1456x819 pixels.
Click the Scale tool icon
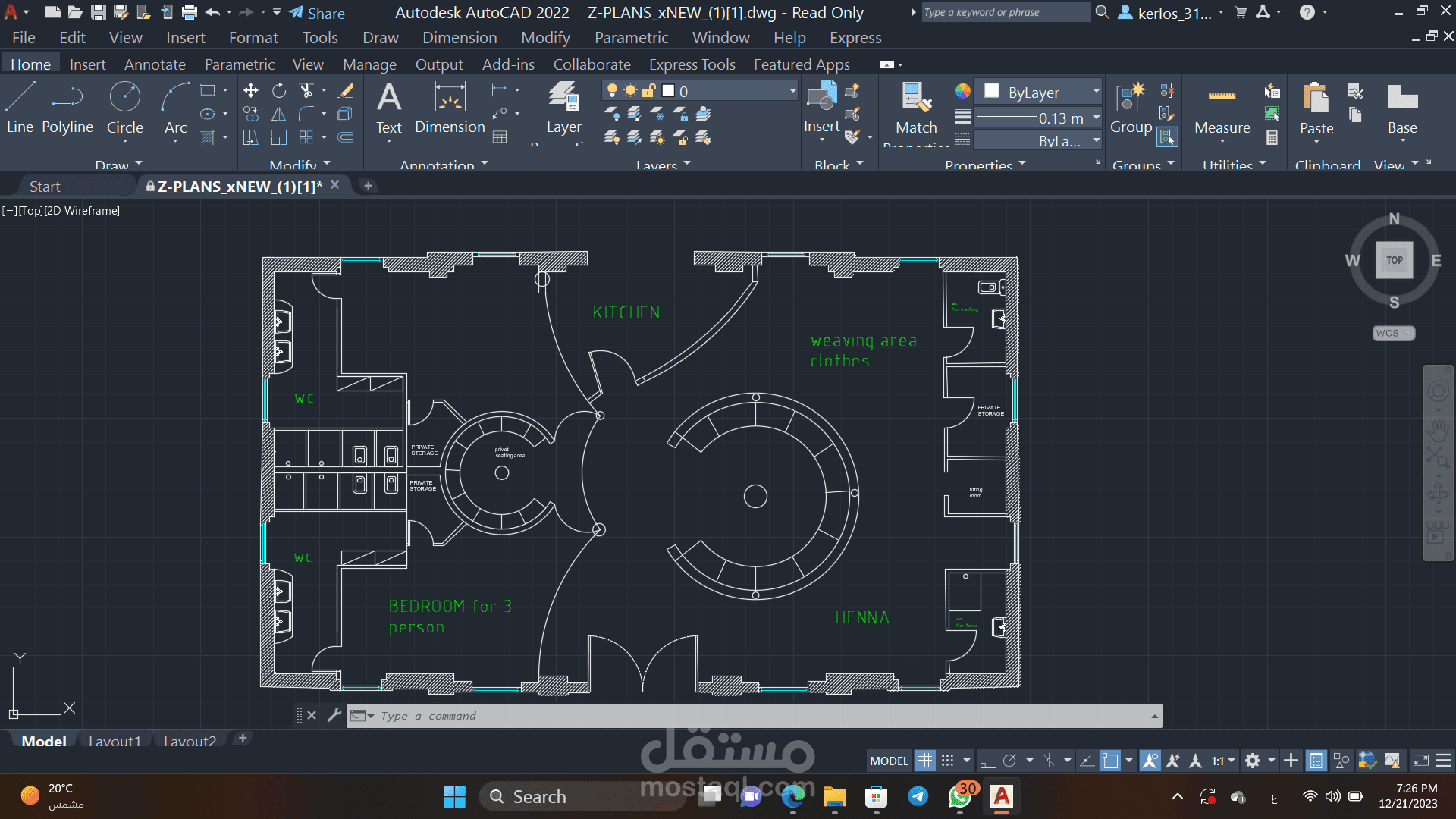point(279,137)
